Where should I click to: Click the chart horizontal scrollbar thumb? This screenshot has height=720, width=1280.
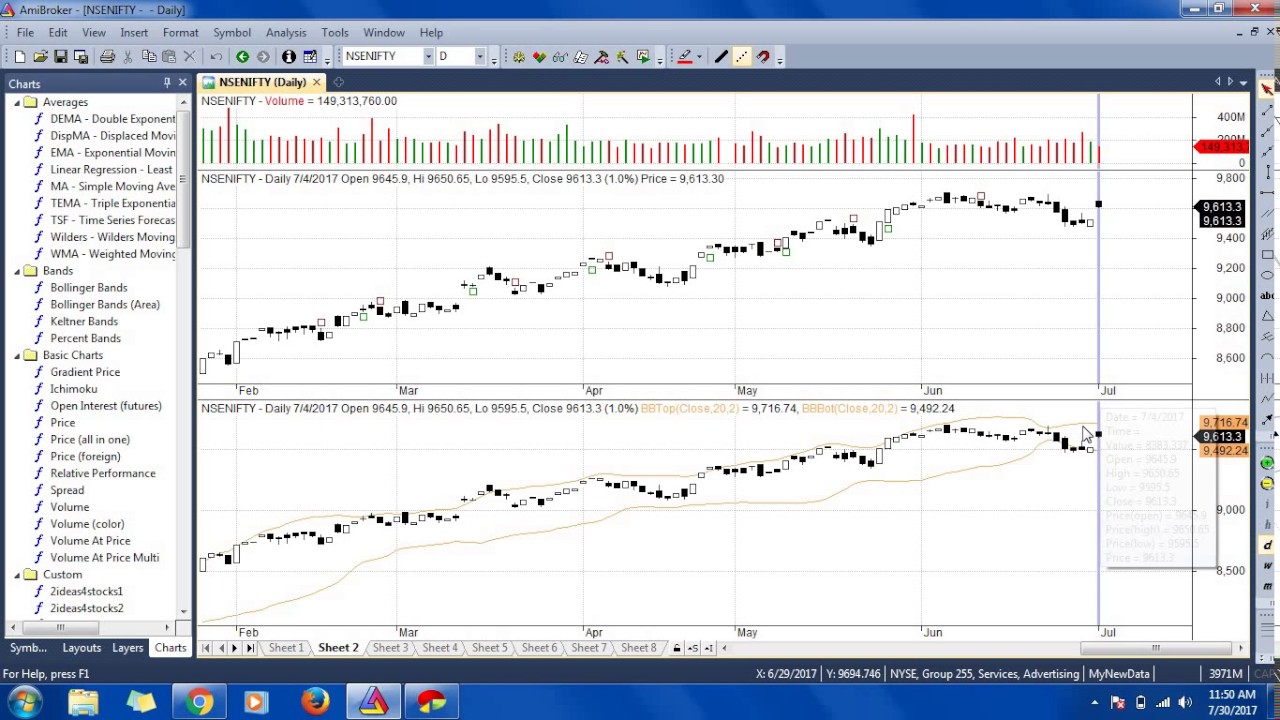click(x=1155, y=648)
